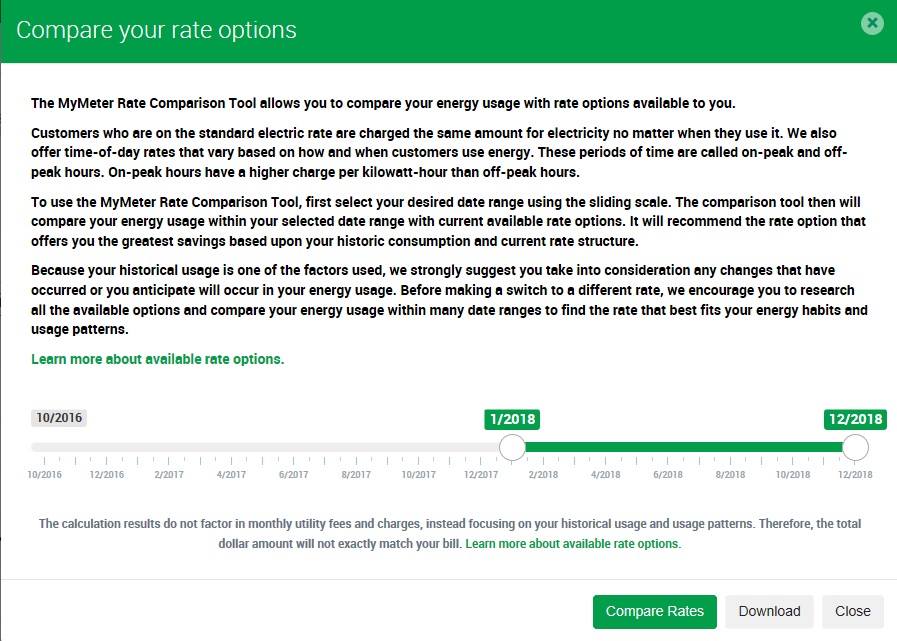
Task: Click the footnote 'Learn more about available rate options' link
Action: pyautogui.click(x=572, y=544)
